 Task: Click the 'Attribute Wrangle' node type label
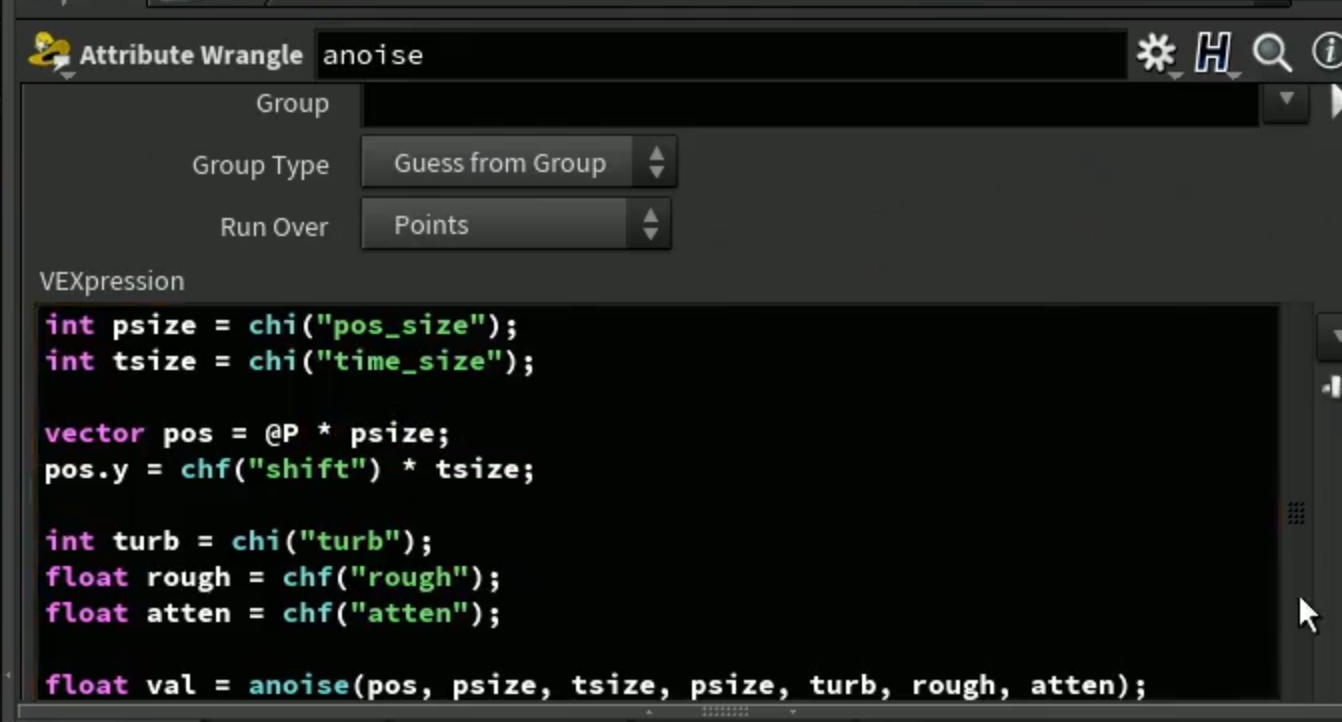(191, 55)
